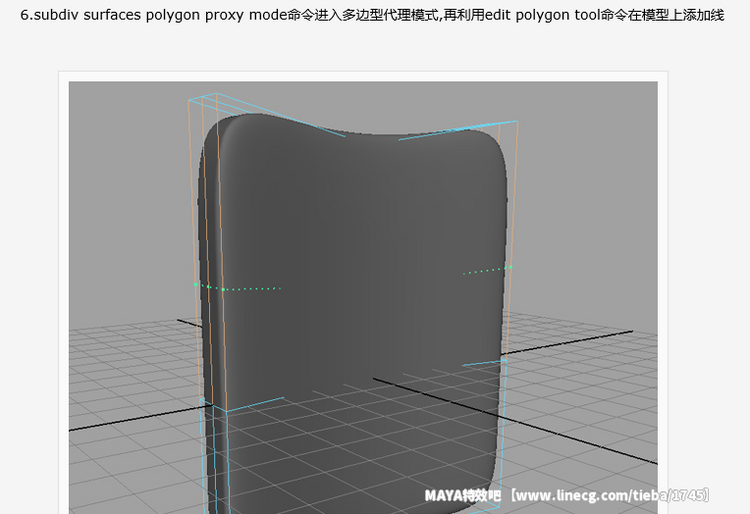Click the step 6 instruction text about polygon proxy mode

pyautogui.click(x=372, y=15)
